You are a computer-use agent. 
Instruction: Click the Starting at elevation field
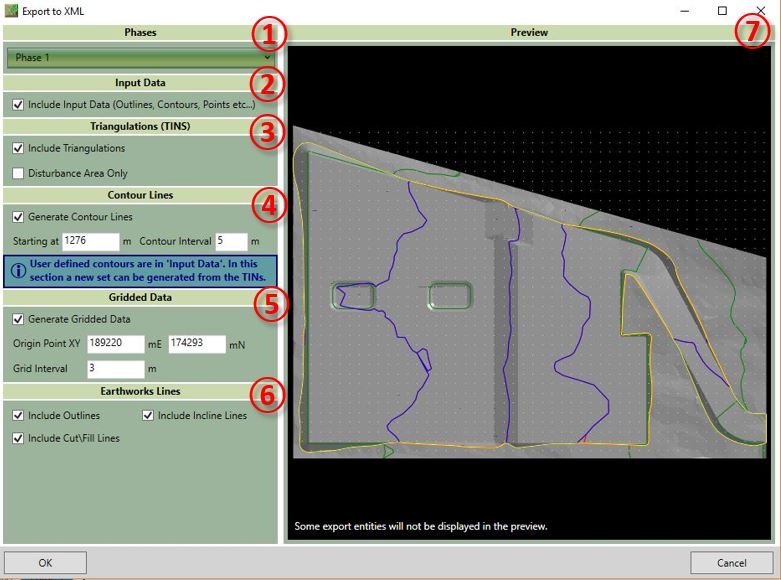click(89, 241)
